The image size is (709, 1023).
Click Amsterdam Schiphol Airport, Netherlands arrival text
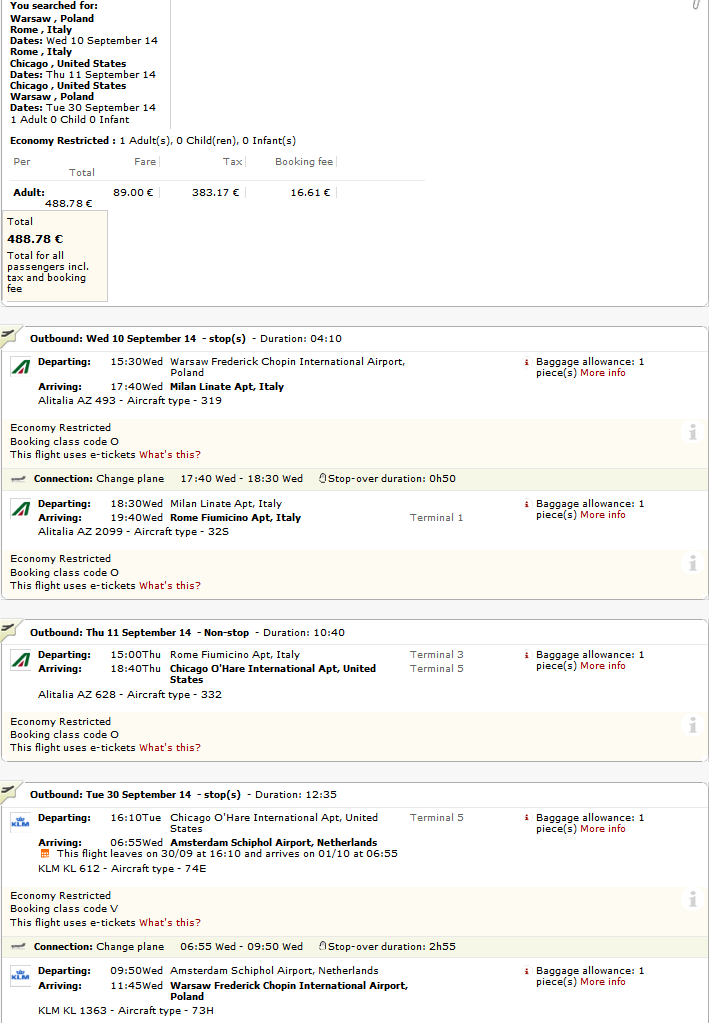[x=274, y=843]
